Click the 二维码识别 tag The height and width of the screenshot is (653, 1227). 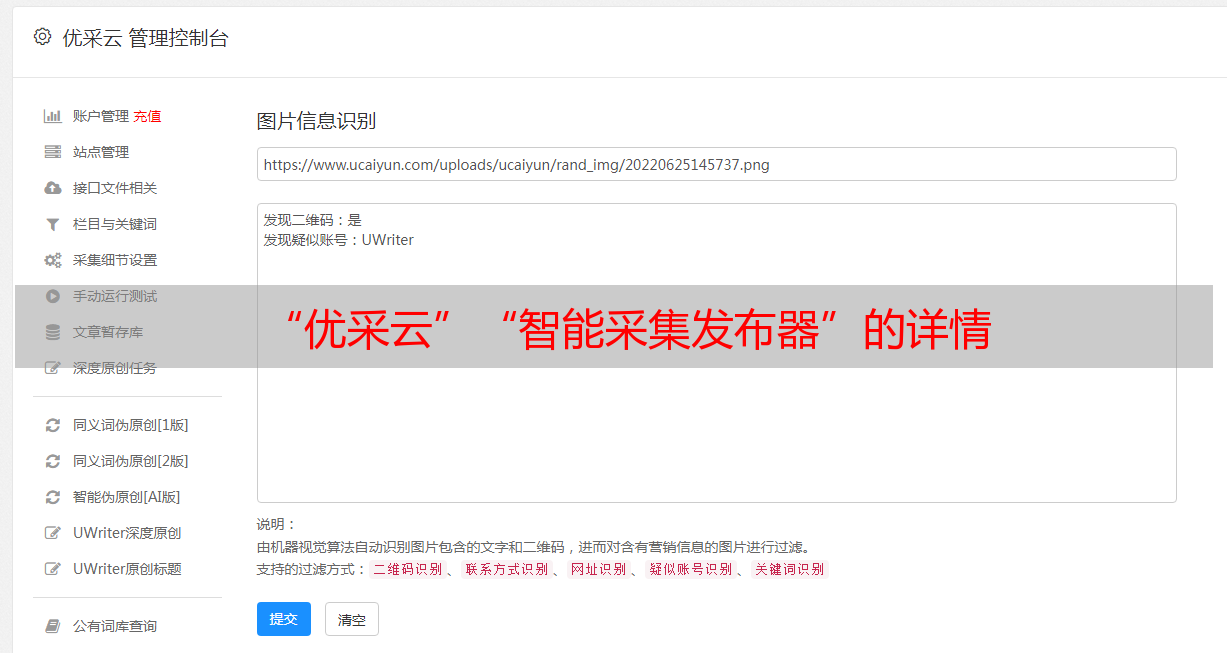[407, 569]
